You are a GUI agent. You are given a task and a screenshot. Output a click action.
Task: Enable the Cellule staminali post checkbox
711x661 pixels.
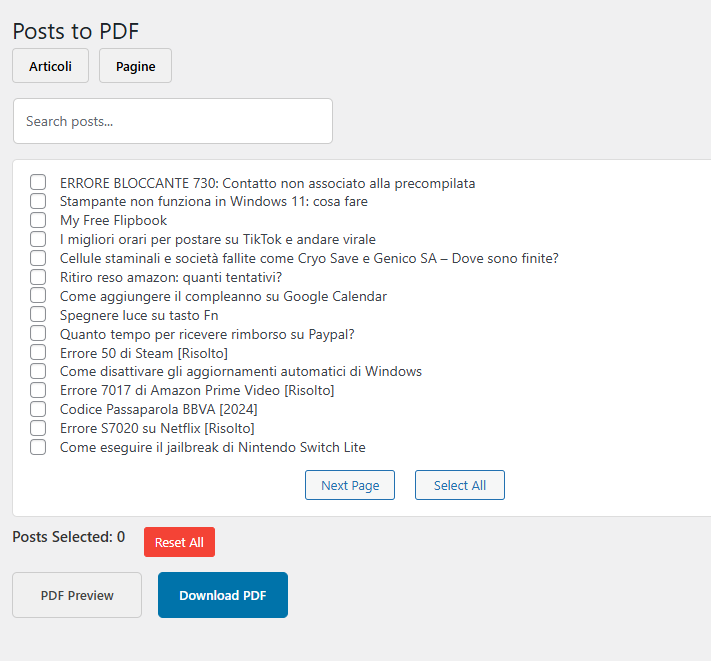[38, 258]
